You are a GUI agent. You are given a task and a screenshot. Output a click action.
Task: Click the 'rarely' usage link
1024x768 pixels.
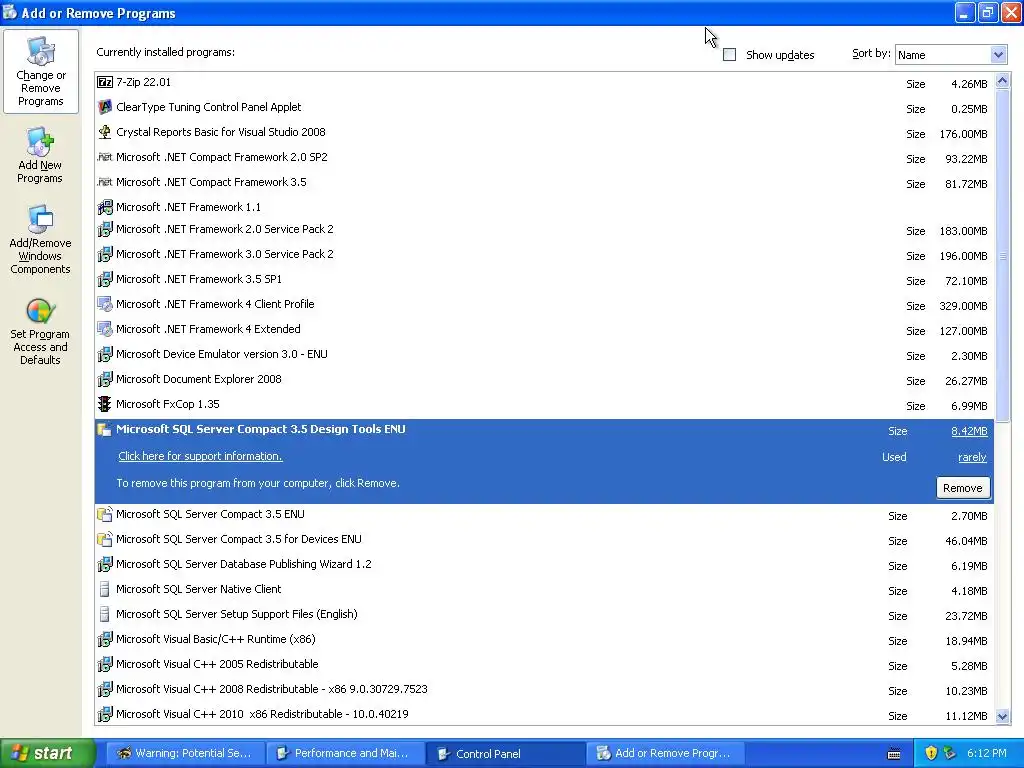pyautogui.click(x=972, y=457)
